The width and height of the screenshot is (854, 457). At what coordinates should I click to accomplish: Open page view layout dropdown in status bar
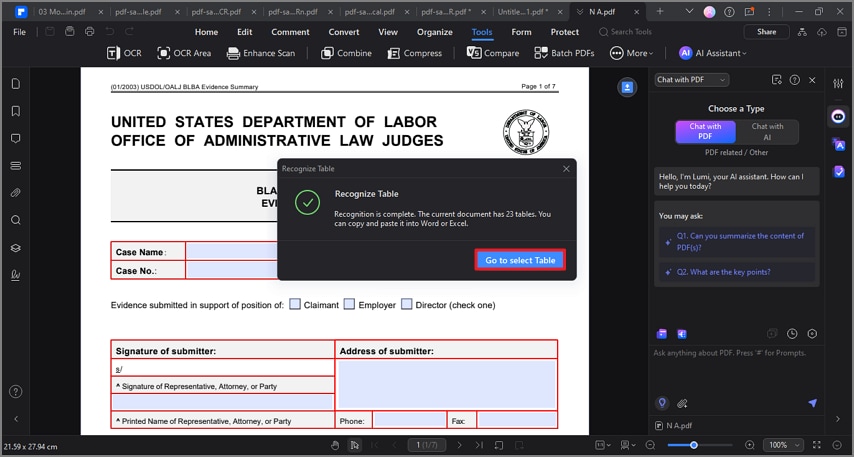tap(629, 445)
